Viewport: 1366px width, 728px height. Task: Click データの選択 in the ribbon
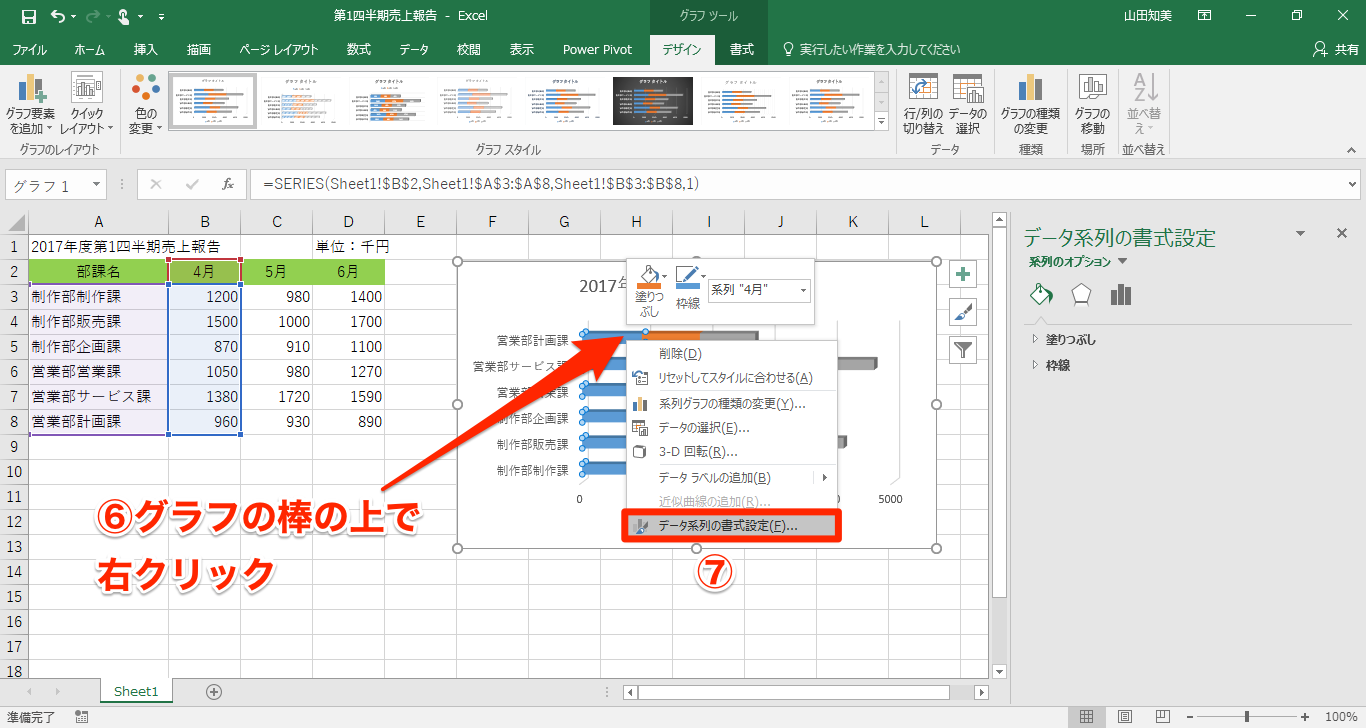967,105
